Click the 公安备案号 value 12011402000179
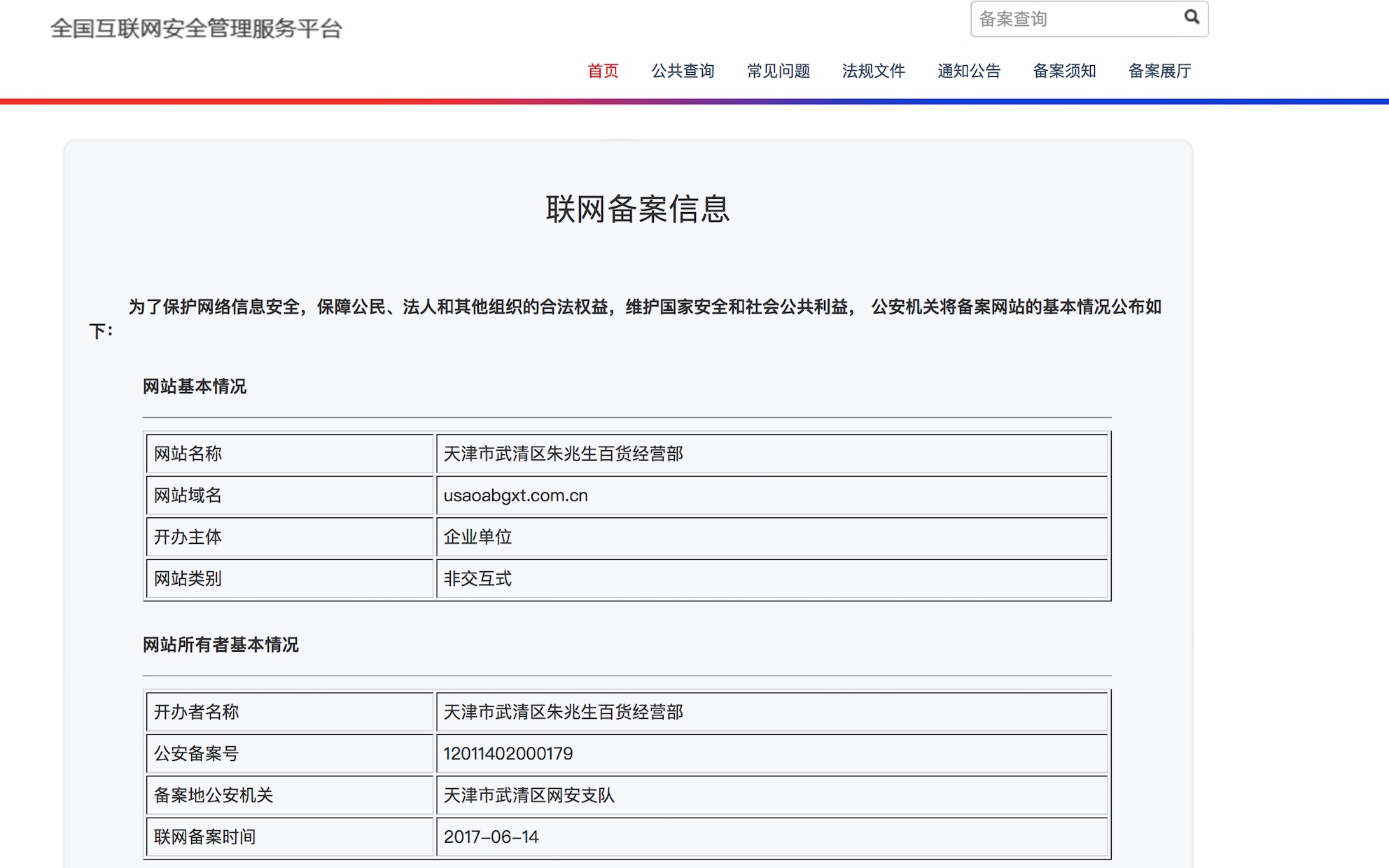The width and height of the screenshot is (1389, 868). pyautogui.click(x=508, y=754)
